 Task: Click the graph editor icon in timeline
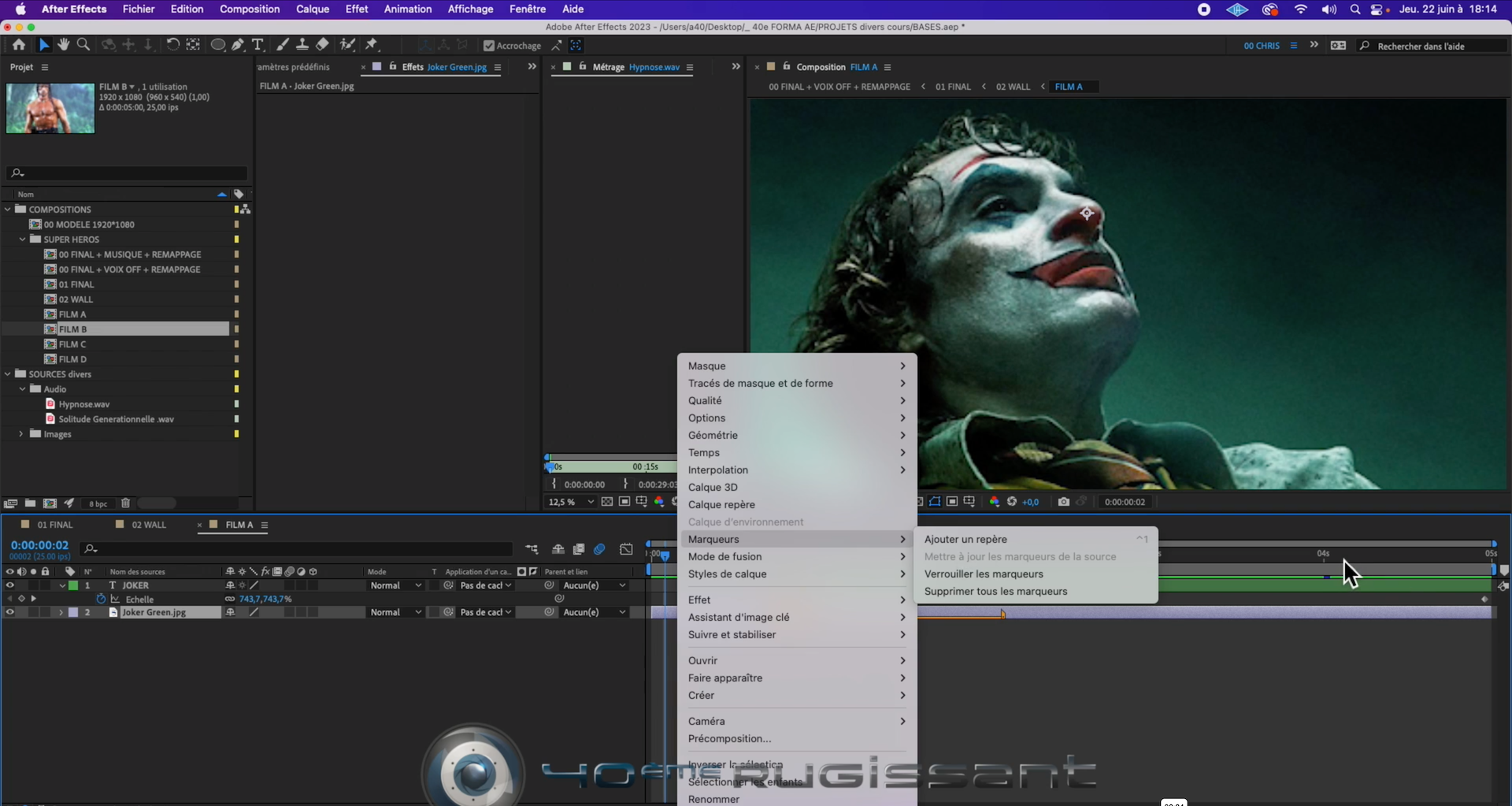point(626,549)
